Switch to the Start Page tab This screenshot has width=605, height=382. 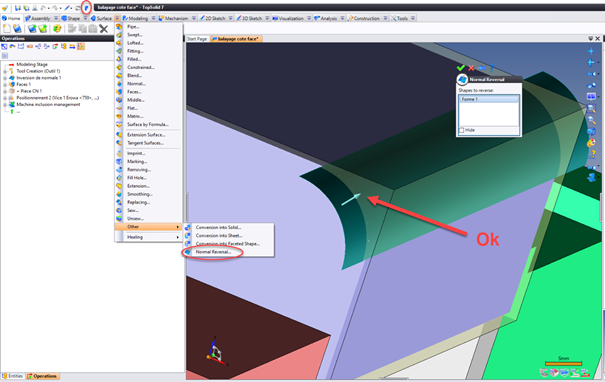pos(197,39)
